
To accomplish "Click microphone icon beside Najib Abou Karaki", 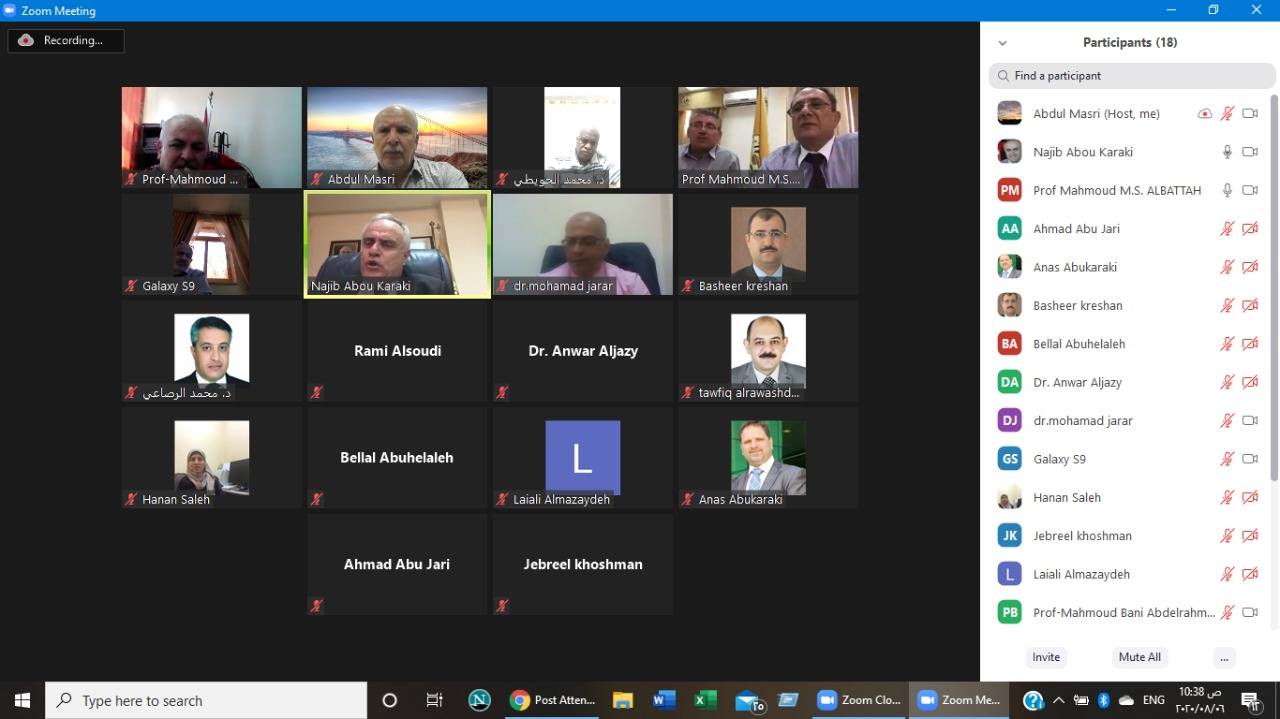I will [x=1227, y=152].
